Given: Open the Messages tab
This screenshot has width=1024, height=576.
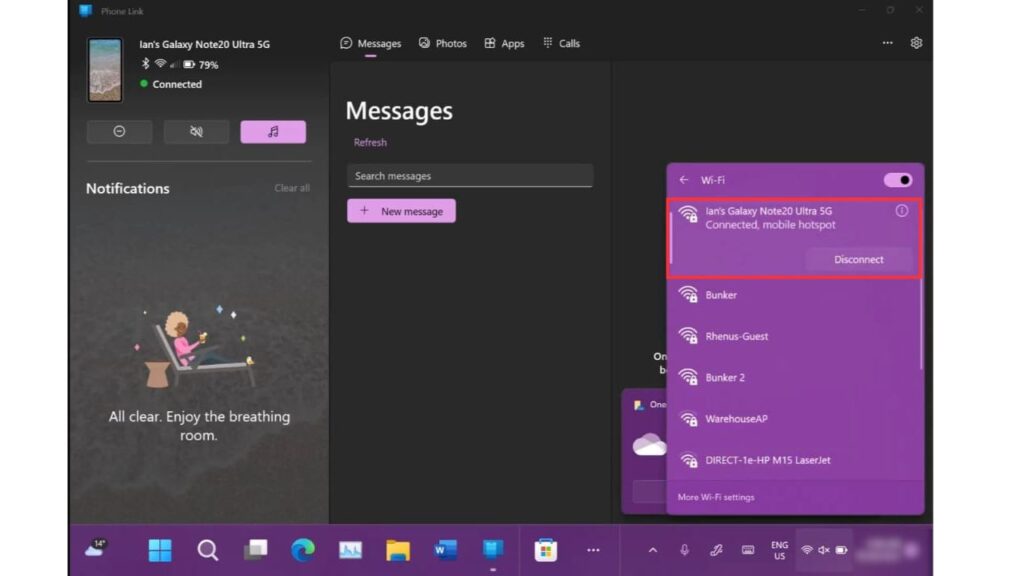Looking at the screenshot, I should (x=370, y=44).
